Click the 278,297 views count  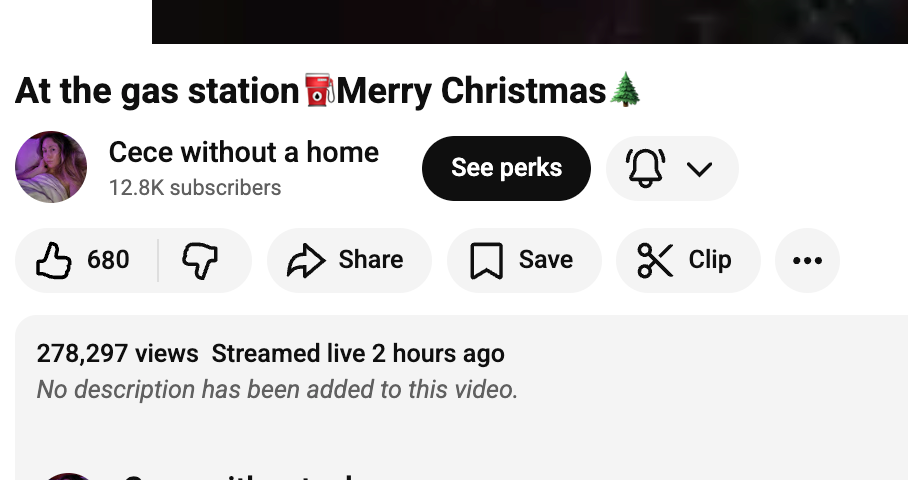[117, 353]
